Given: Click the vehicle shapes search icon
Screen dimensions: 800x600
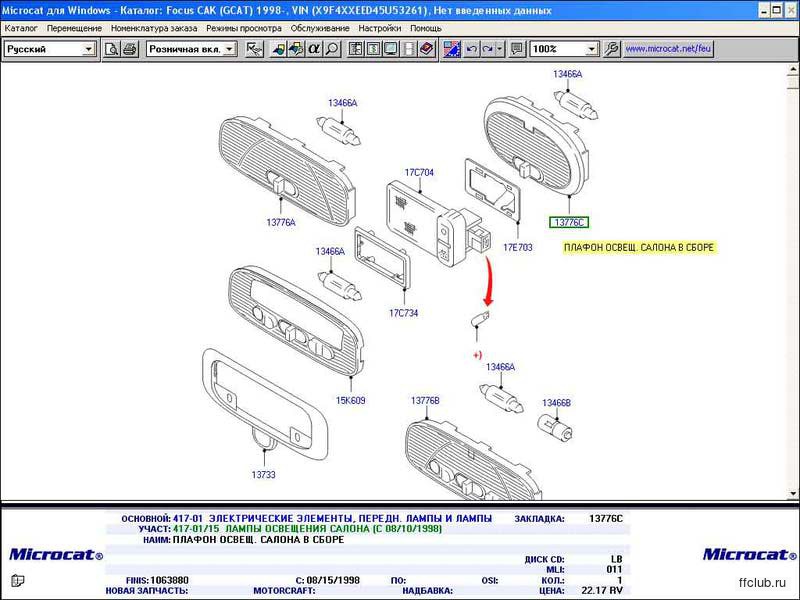Looking at the screenshot, I should coord(278,49).
